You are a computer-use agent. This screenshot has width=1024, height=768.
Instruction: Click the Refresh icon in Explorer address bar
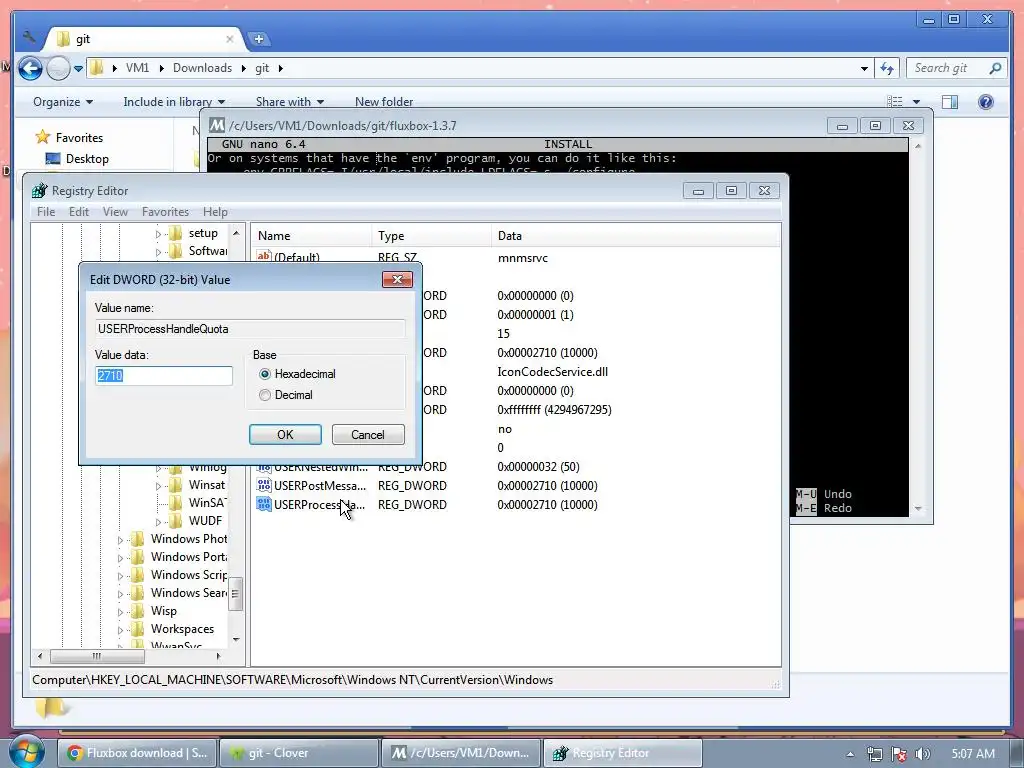[x=887, y=68]
